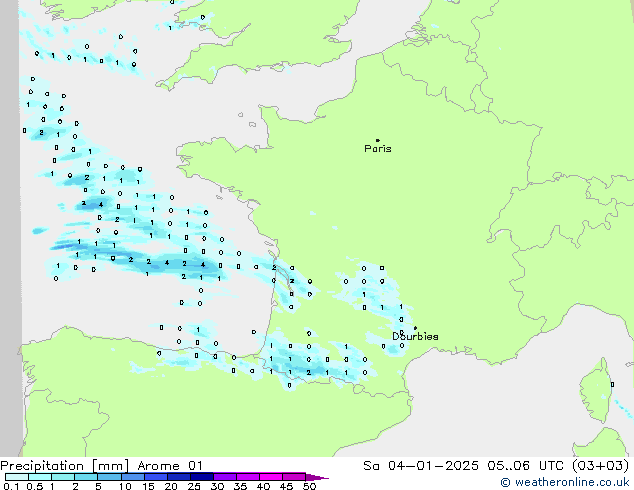Click the "15" legend value
The image size is (634, 490).
(x=148, y=486)
